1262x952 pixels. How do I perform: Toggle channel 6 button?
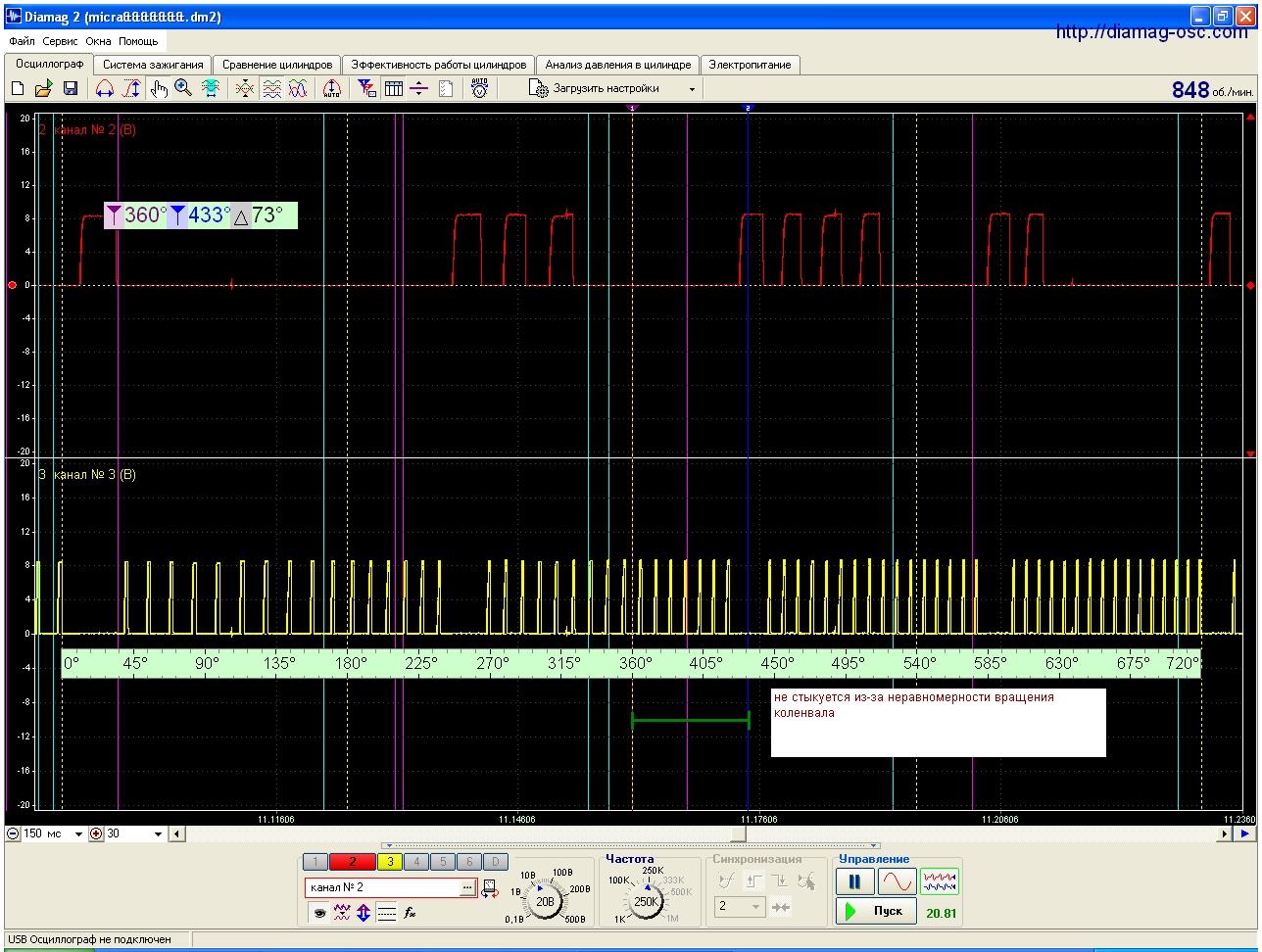468,862
